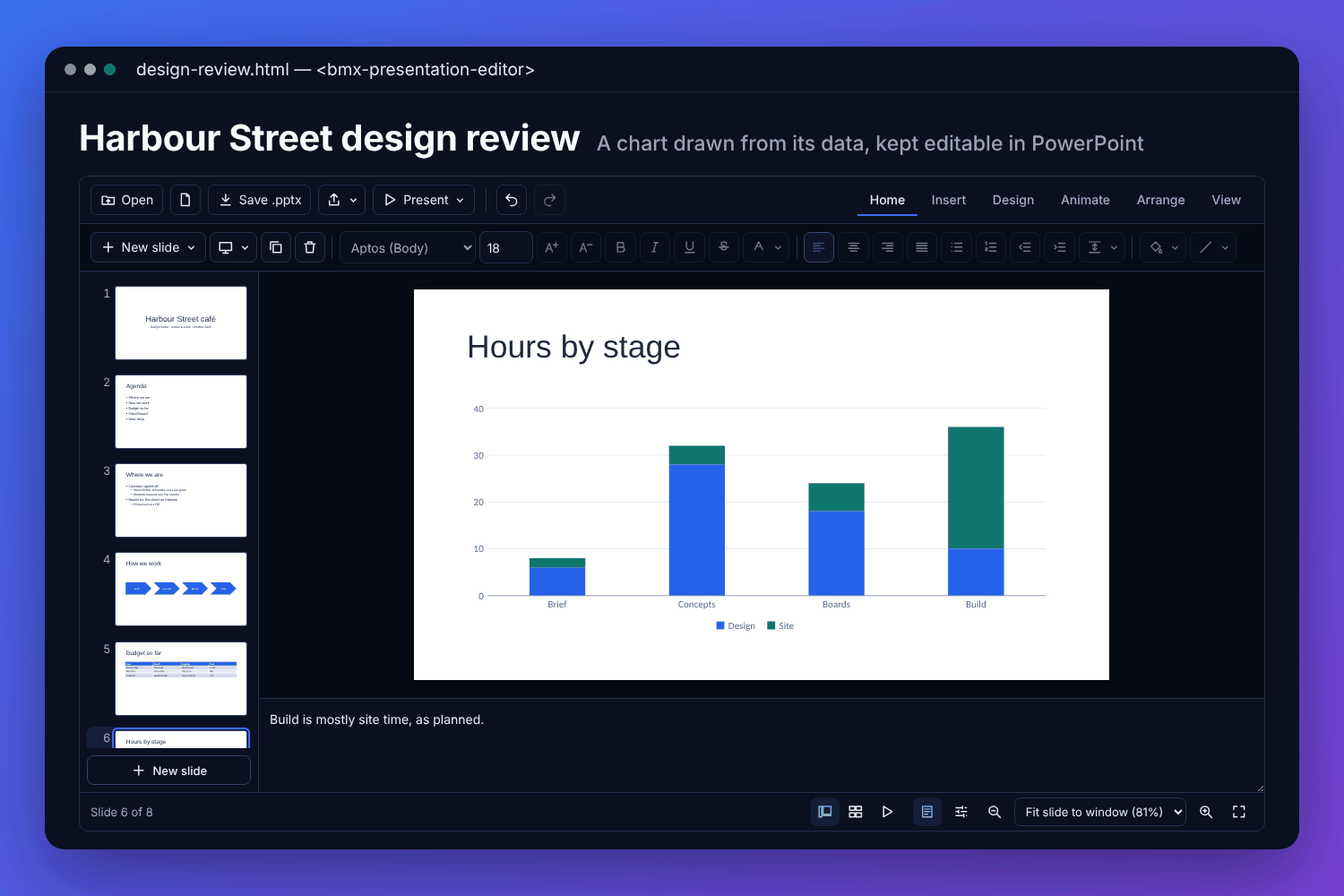The image size is (1344, 896).
Task: Toggle strikethrough formatting
Action: point(723,247)
